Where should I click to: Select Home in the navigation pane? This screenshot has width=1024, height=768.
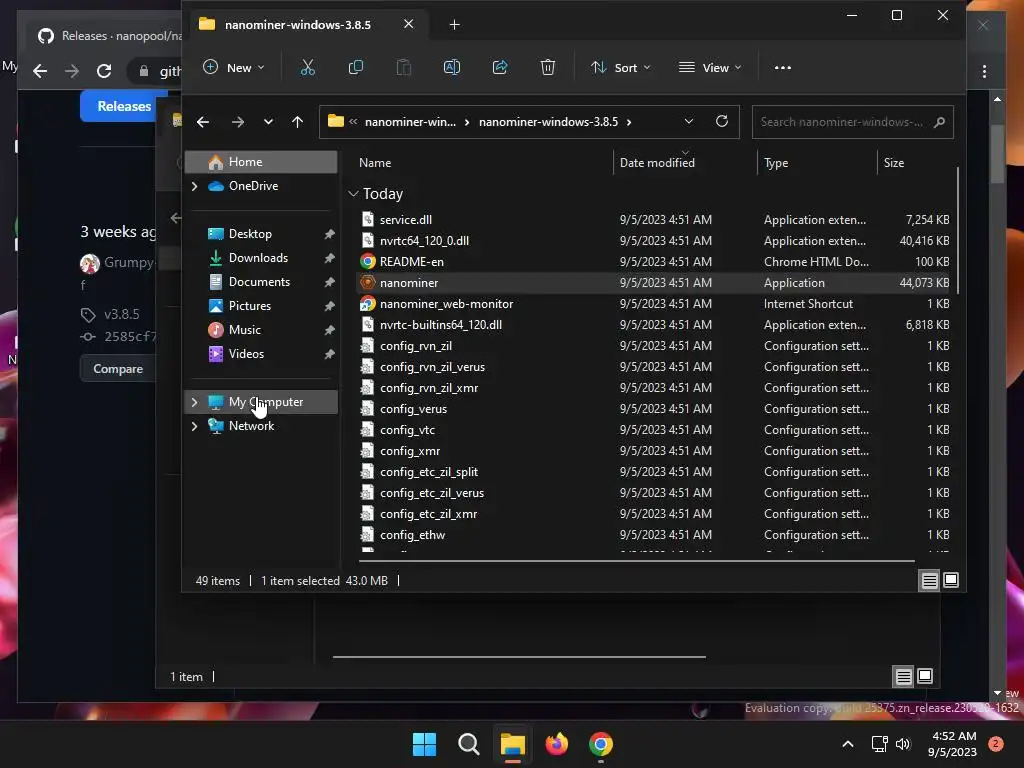click(x=261, y=162)
